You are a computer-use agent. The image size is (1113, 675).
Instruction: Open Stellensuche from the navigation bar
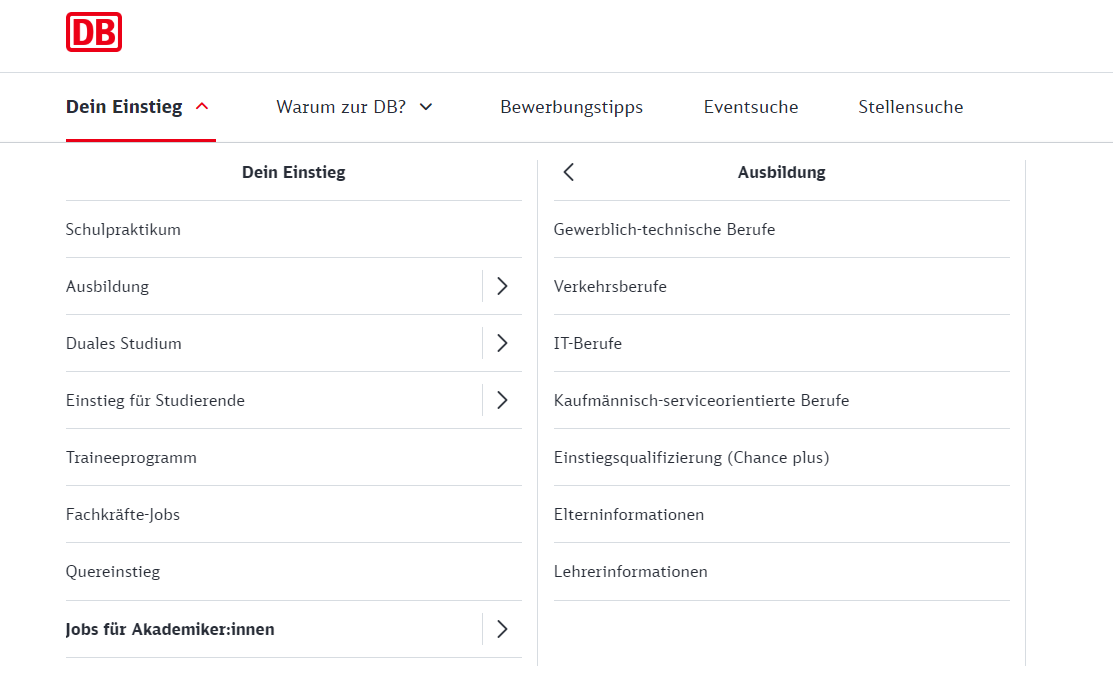(910, 106)
